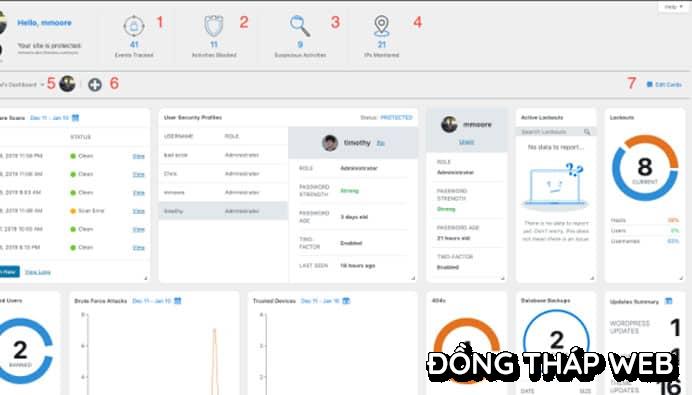Click the 11 Activities Blocked count
Screen dimensions: 692x395
pyautogui.click(x=214, y=45)
